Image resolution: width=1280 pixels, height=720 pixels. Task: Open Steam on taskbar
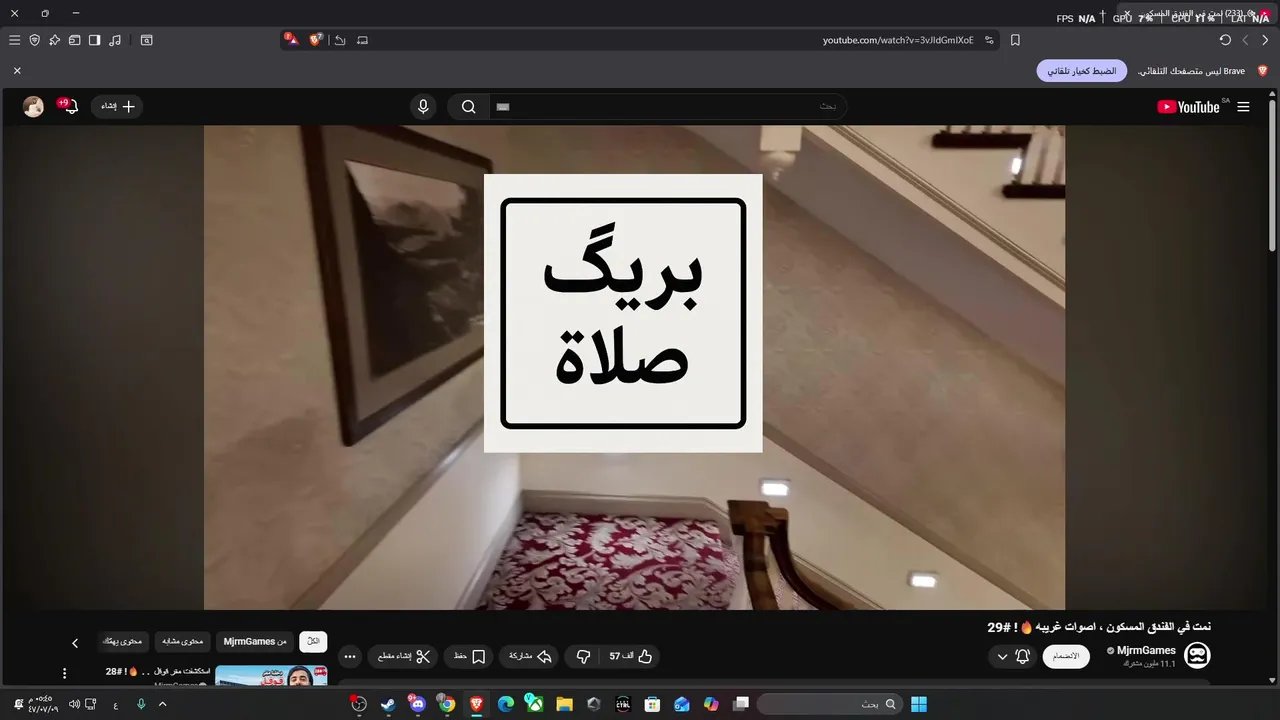[x=388, y=704]
